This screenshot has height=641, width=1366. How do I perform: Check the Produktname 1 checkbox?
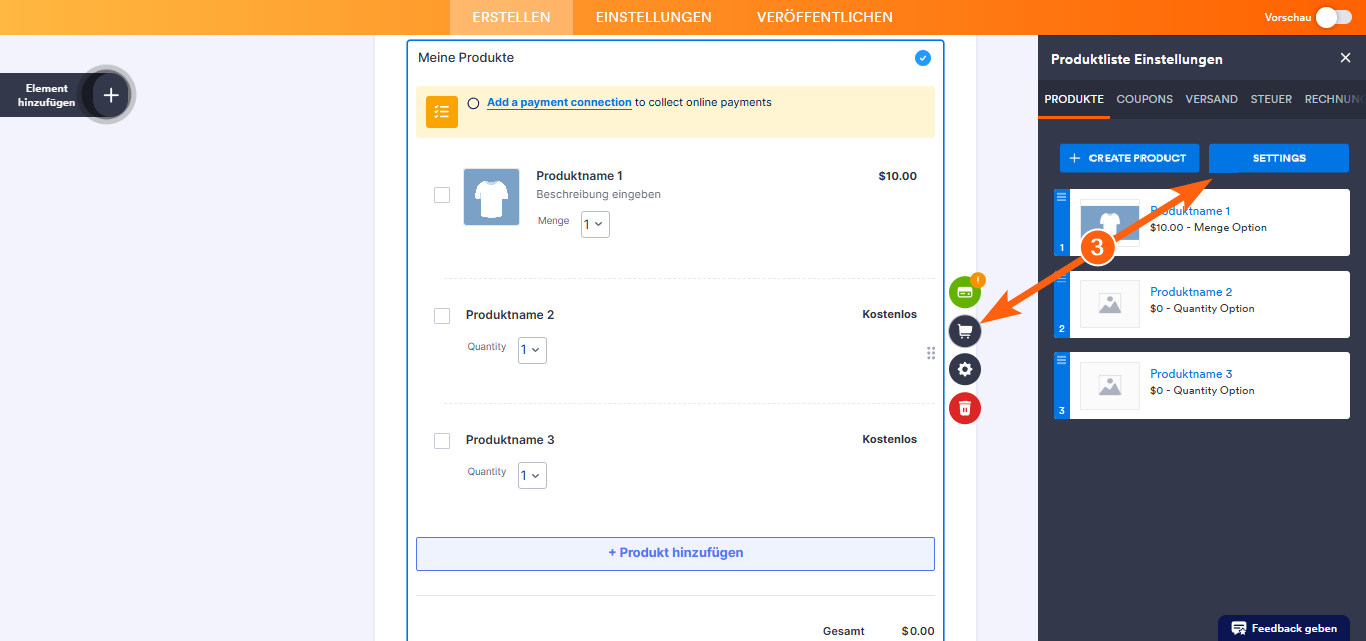(442, 195)
